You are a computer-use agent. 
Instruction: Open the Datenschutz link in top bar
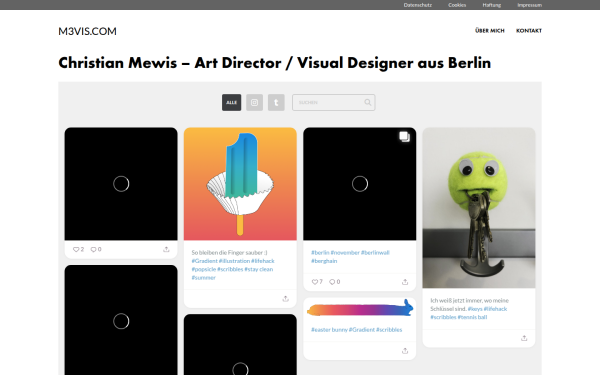[x=417, y=5]
